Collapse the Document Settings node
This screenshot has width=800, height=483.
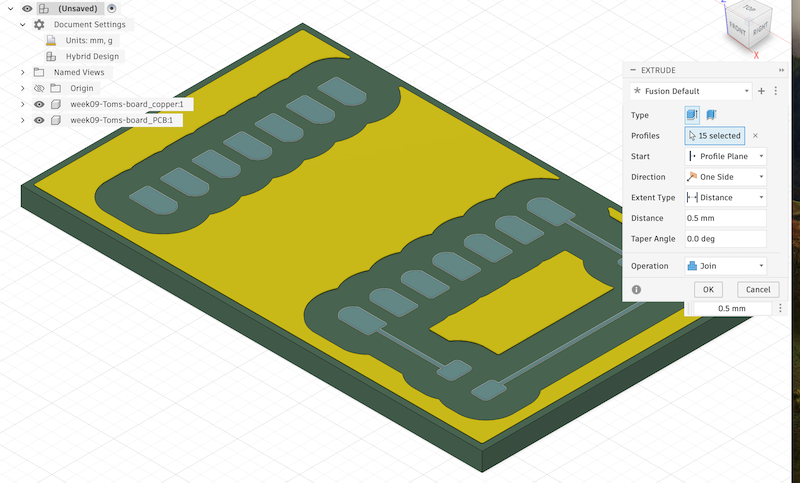(x=22, y=24)
